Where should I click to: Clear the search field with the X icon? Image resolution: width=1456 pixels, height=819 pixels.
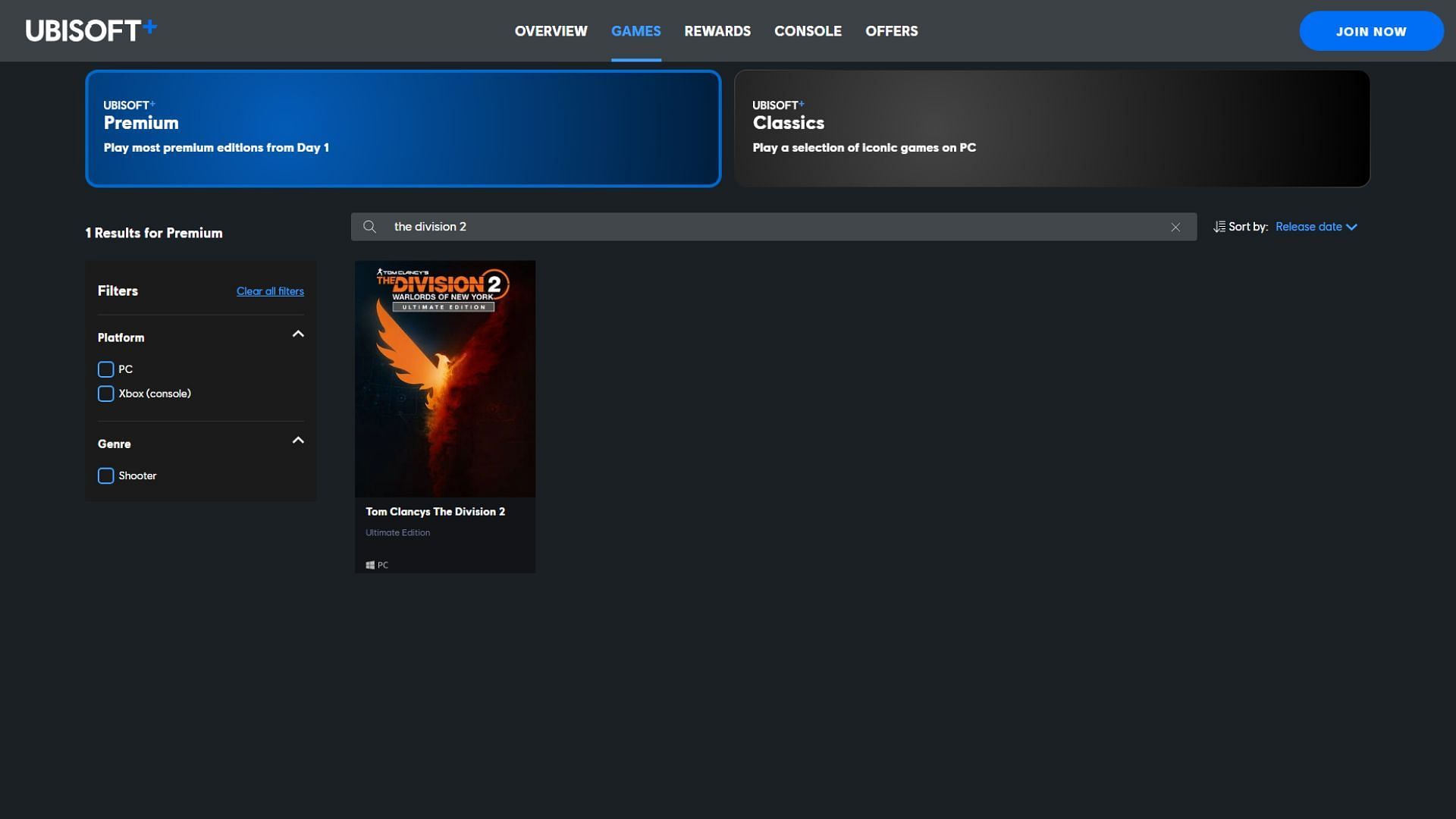click(1175, 227)
